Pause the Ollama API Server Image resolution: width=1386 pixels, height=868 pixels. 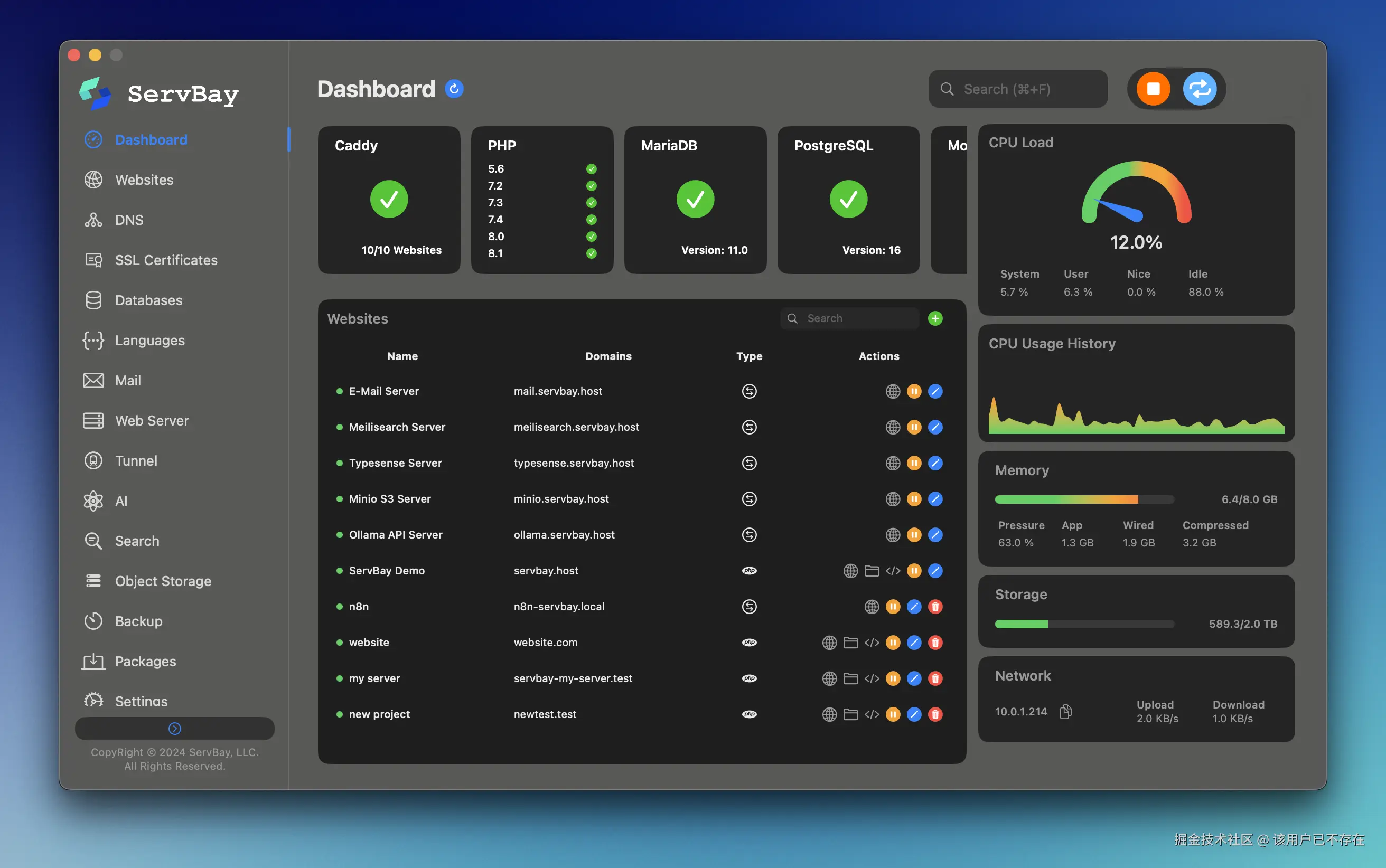913,535
